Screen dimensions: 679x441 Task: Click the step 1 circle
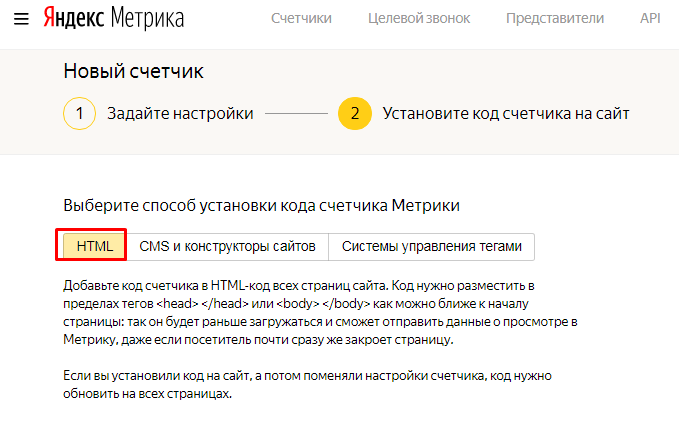[x=79, y=114]
